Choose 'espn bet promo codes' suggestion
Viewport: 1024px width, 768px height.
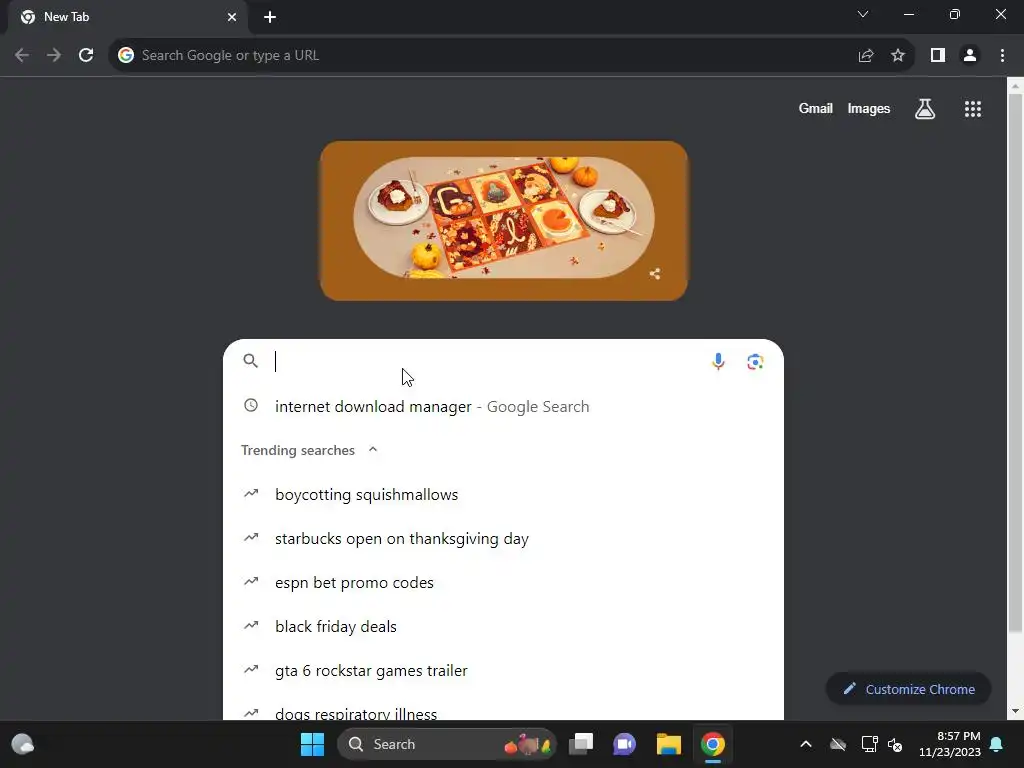tap(504, 582)
